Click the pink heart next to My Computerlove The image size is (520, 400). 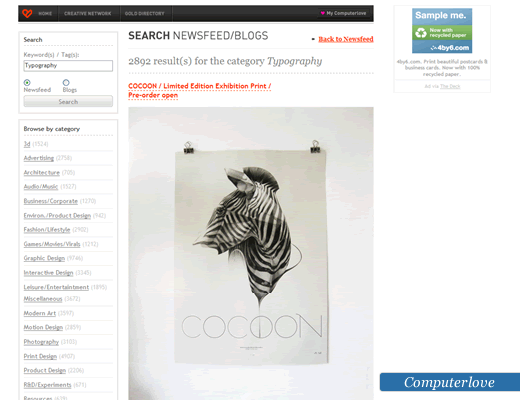click(x=322, y=13)
